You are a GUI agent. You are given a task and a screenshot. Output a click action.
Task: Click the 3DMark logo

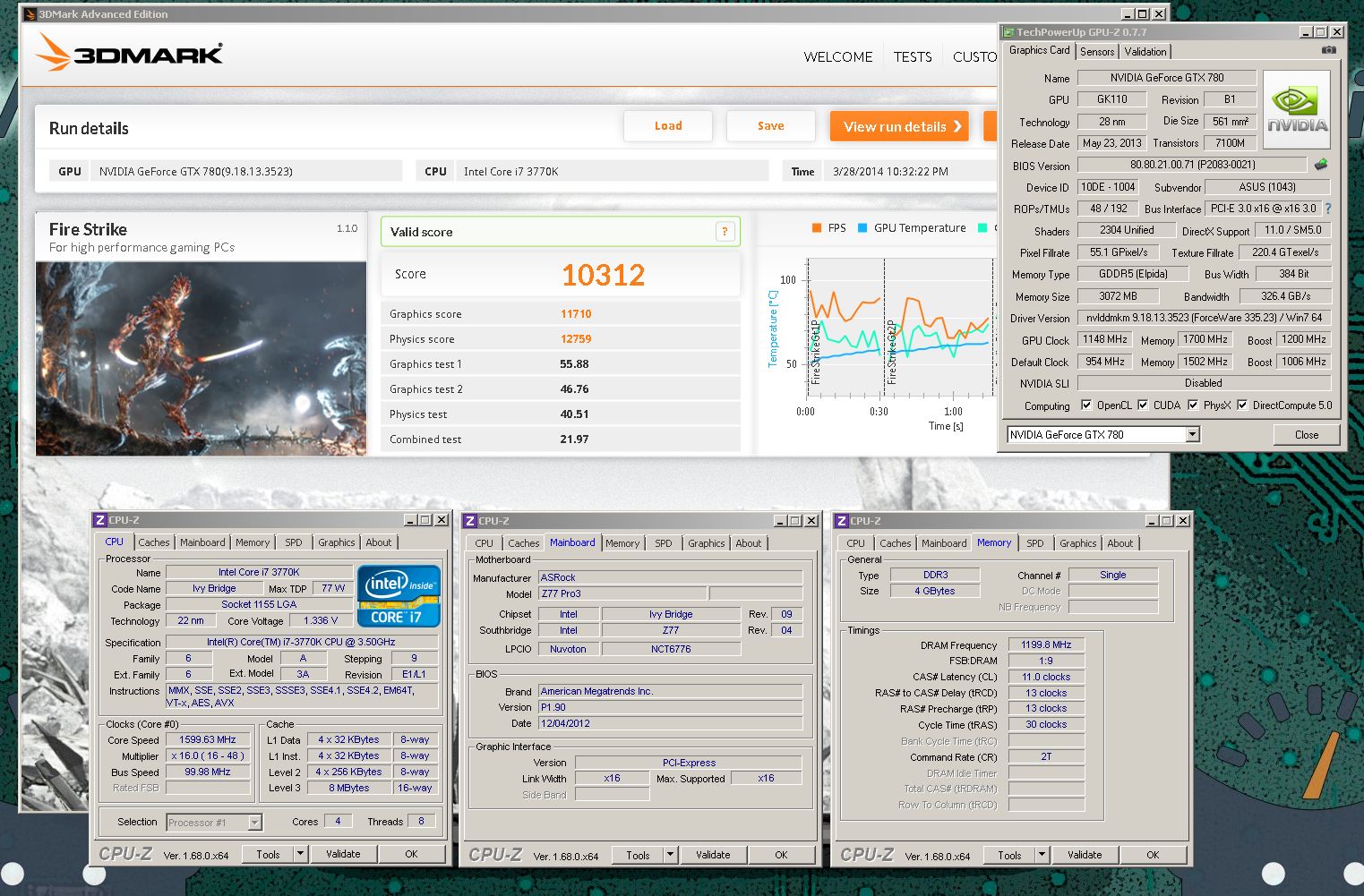[129, 52]
